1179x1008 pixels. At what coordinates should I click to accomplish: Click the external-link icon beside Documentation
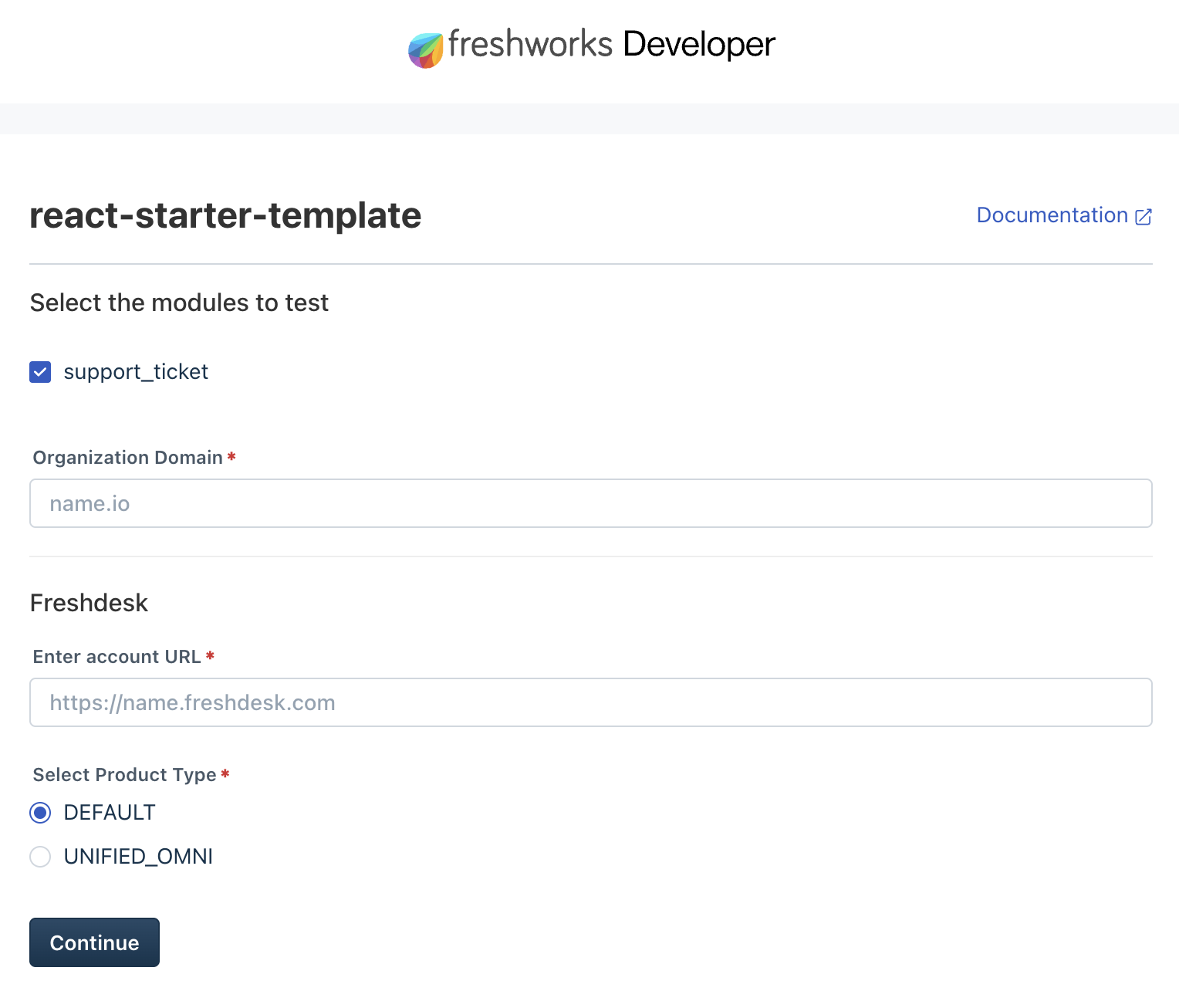(1144, 217)
